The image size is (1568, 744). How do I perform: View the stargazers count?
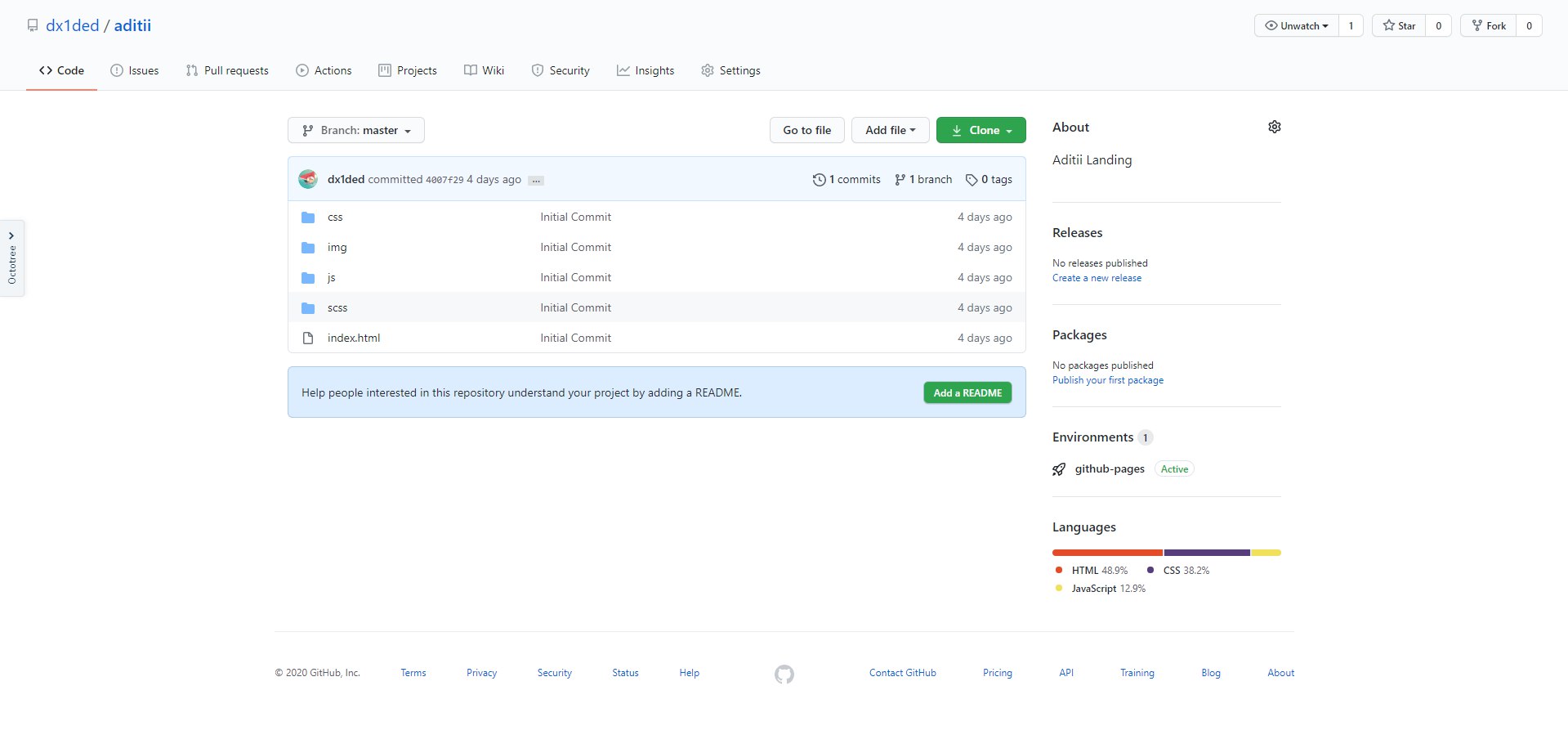click(x=1438, y=25)
